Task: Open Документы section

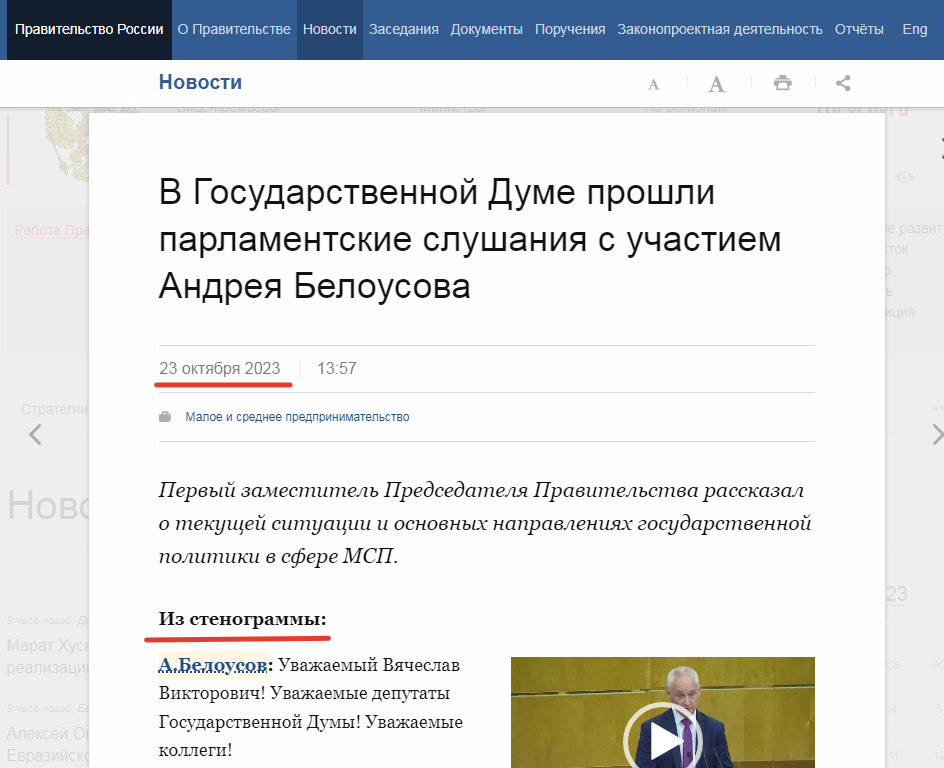Action: tap(486, 29)
